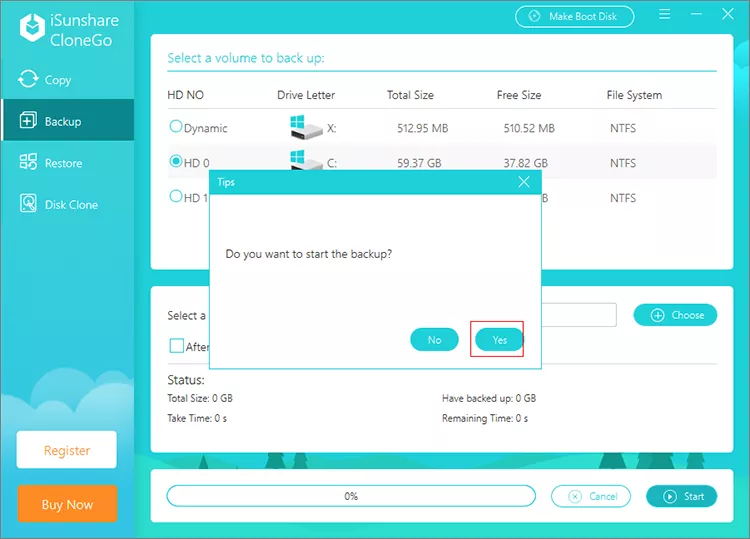Image resolution: width=750 pixels, height=539 pixels.
Task: Click the Free Size column header
Action: 519,95
